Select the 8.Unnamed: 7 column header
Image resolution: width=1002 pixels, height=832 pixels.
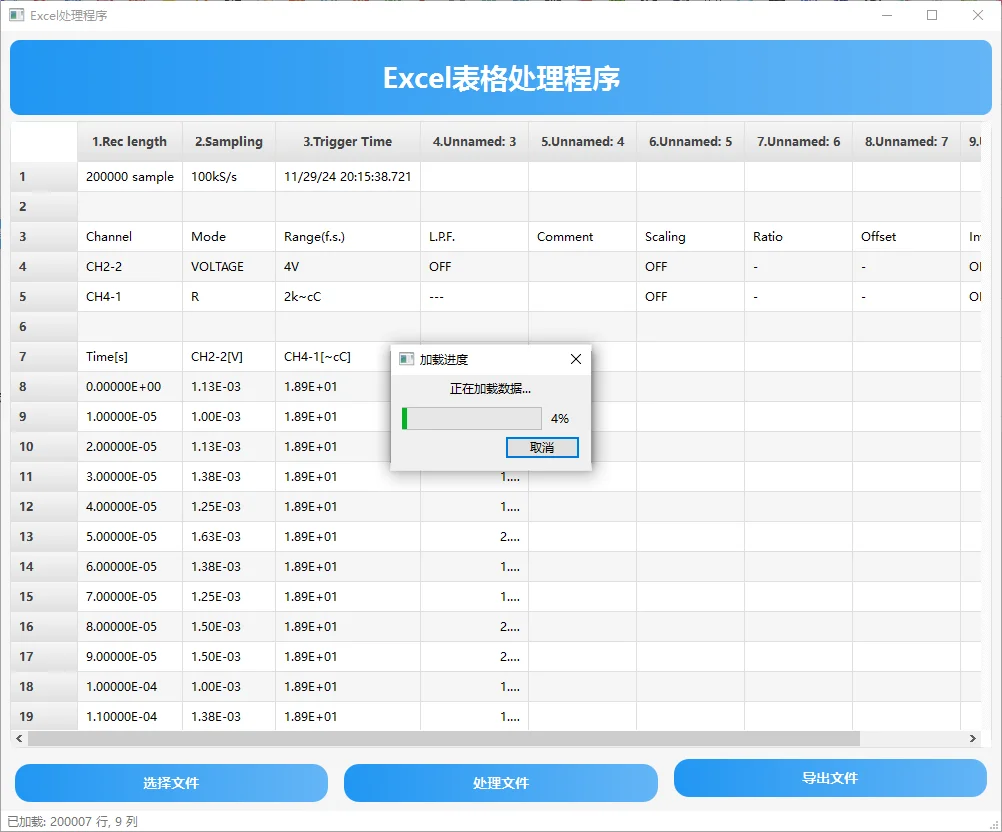(906, 141)
